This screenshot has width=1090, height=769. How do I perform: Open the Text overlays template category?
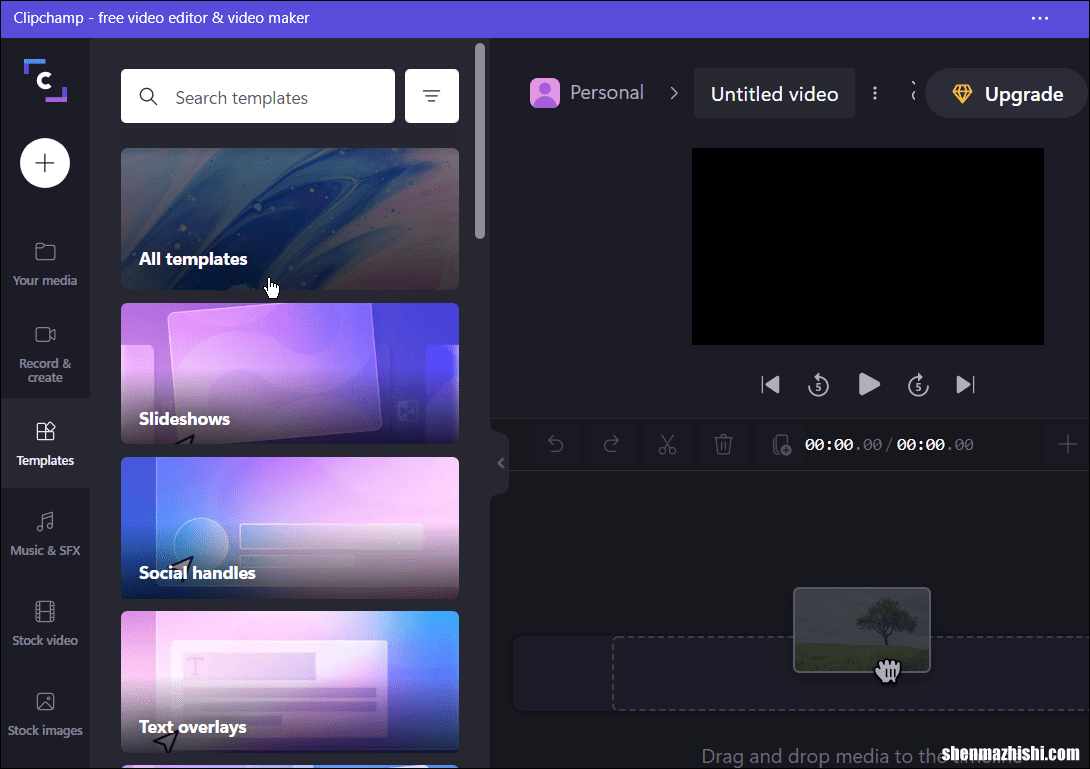click(x=290, y=682)
